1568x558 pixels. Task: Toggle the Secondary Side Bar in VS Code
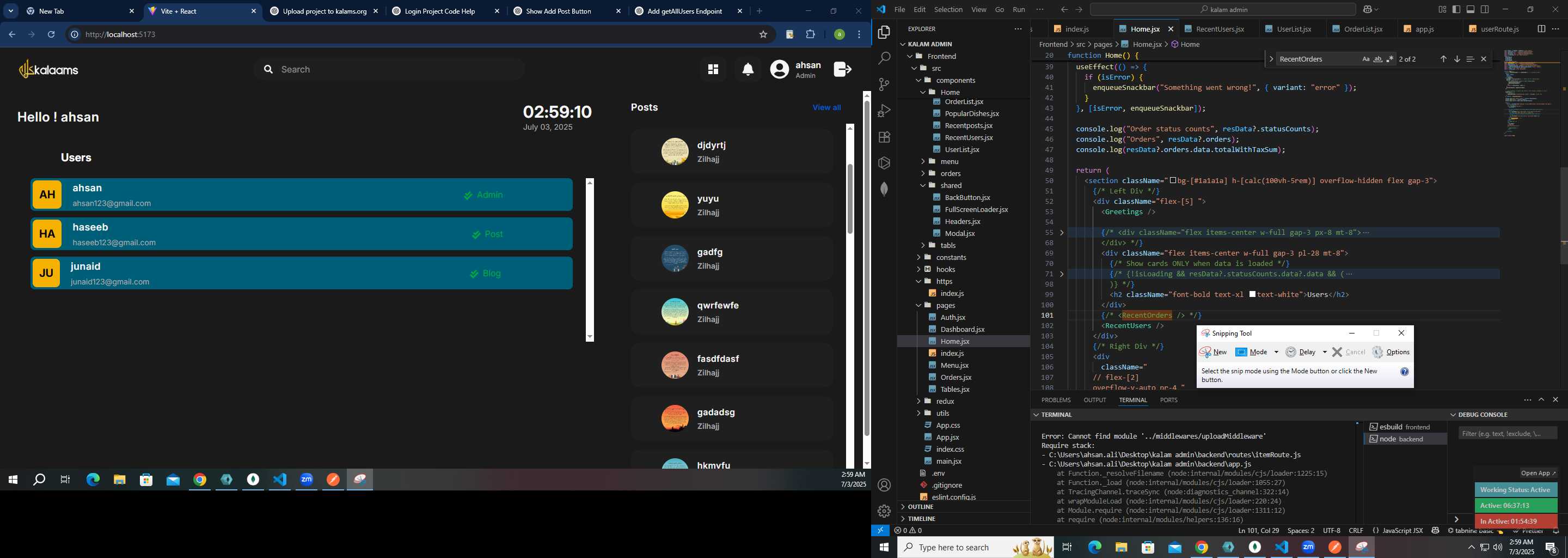[x=1485, y=9]
